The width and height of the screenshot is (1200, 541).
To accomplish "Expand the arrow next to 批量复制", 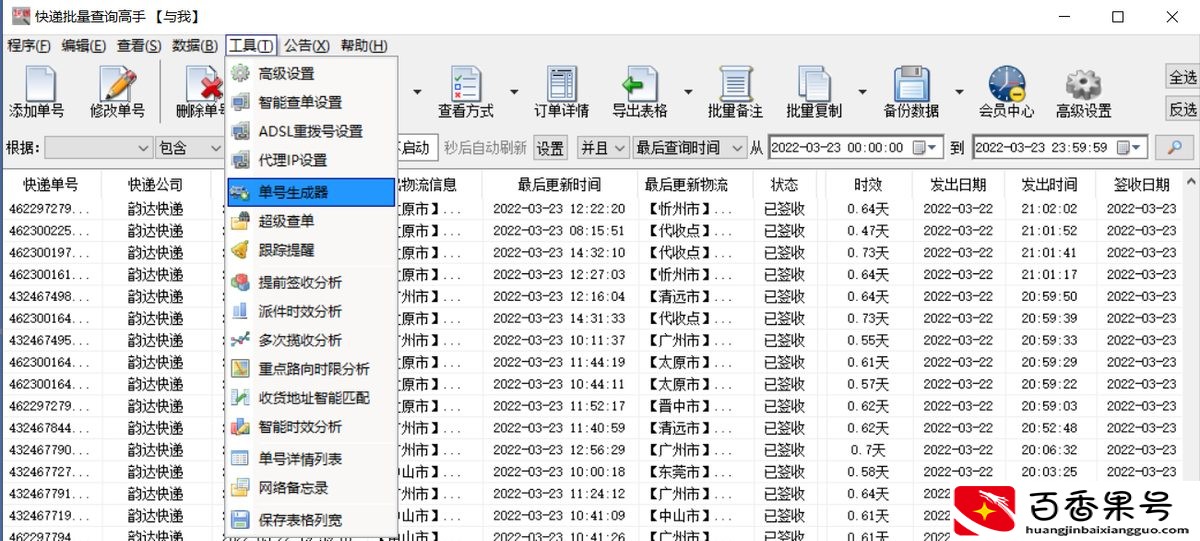I will (x=864, y=92).
